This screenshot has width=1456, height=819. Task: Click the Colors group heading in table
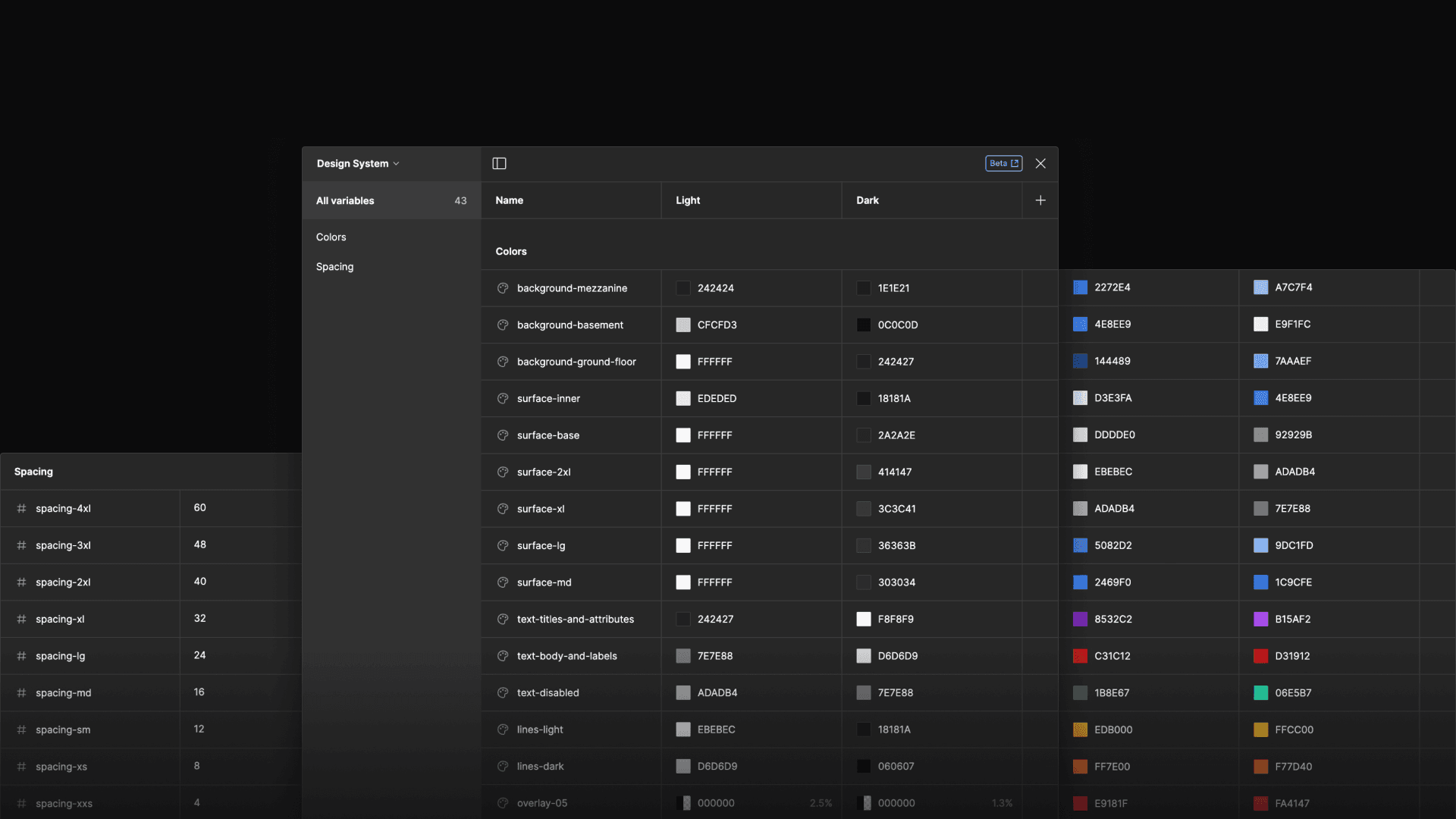click(511, 251)
